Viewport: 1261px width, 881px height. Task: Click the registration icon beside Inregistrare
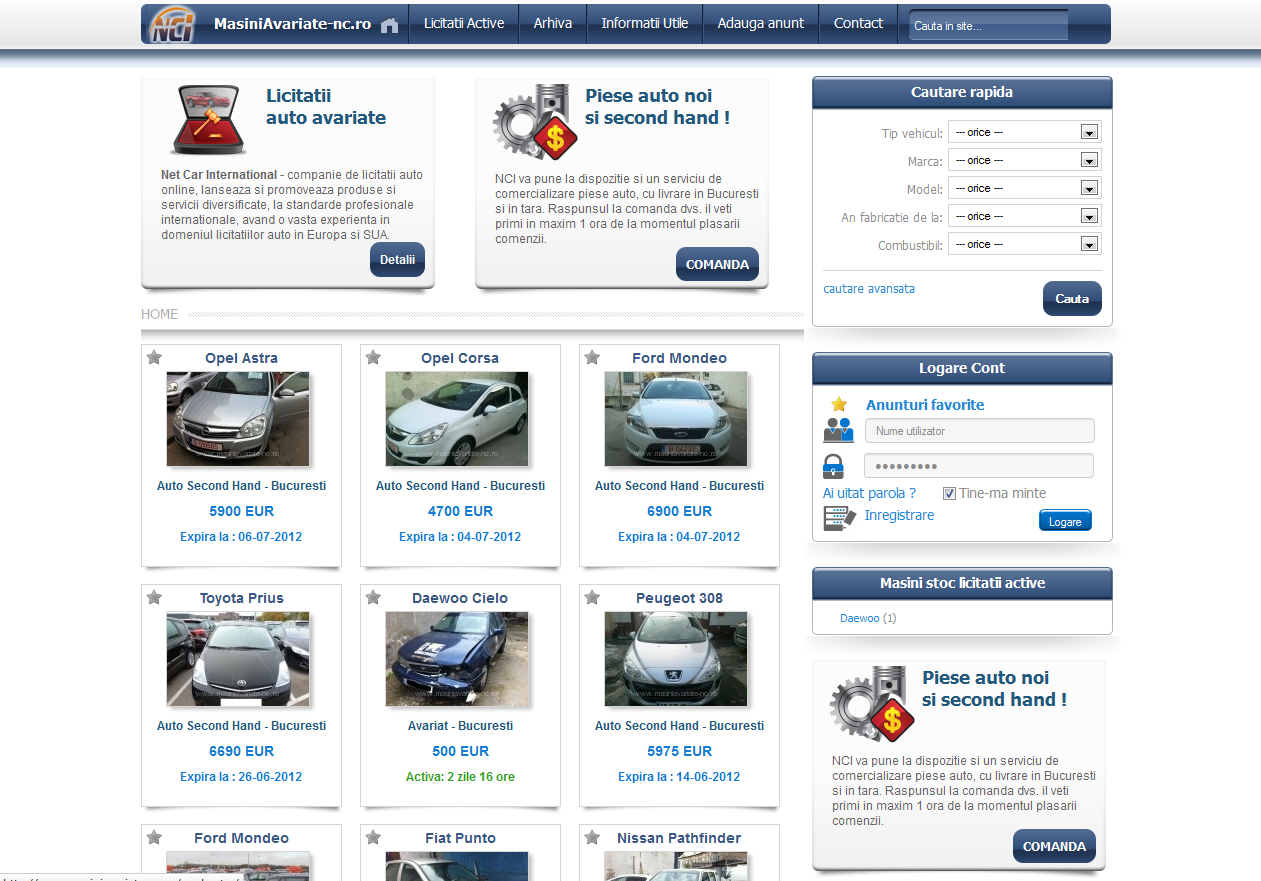point(839,517)
